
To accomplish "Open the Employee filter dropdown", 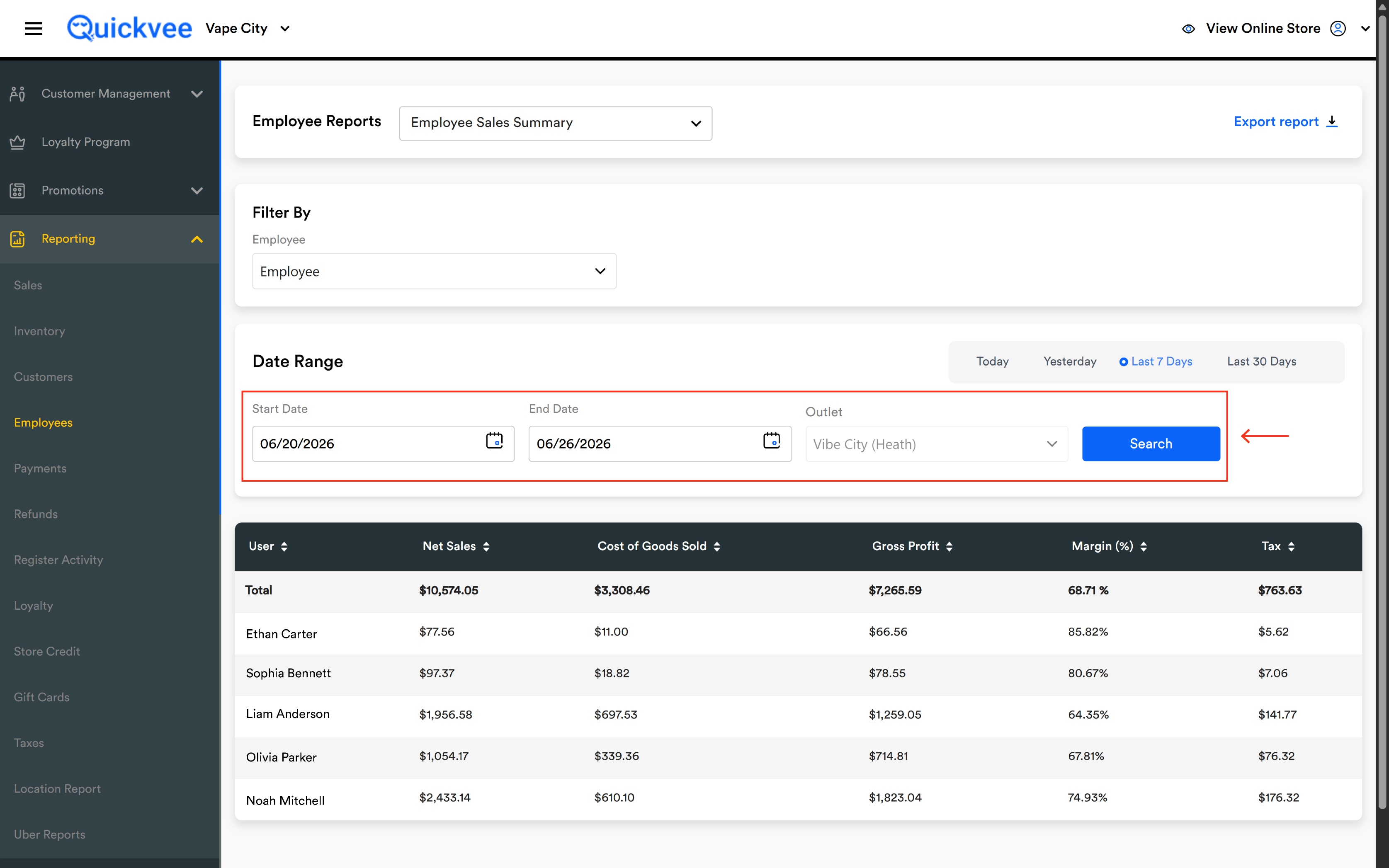I will tap(434, 271).
